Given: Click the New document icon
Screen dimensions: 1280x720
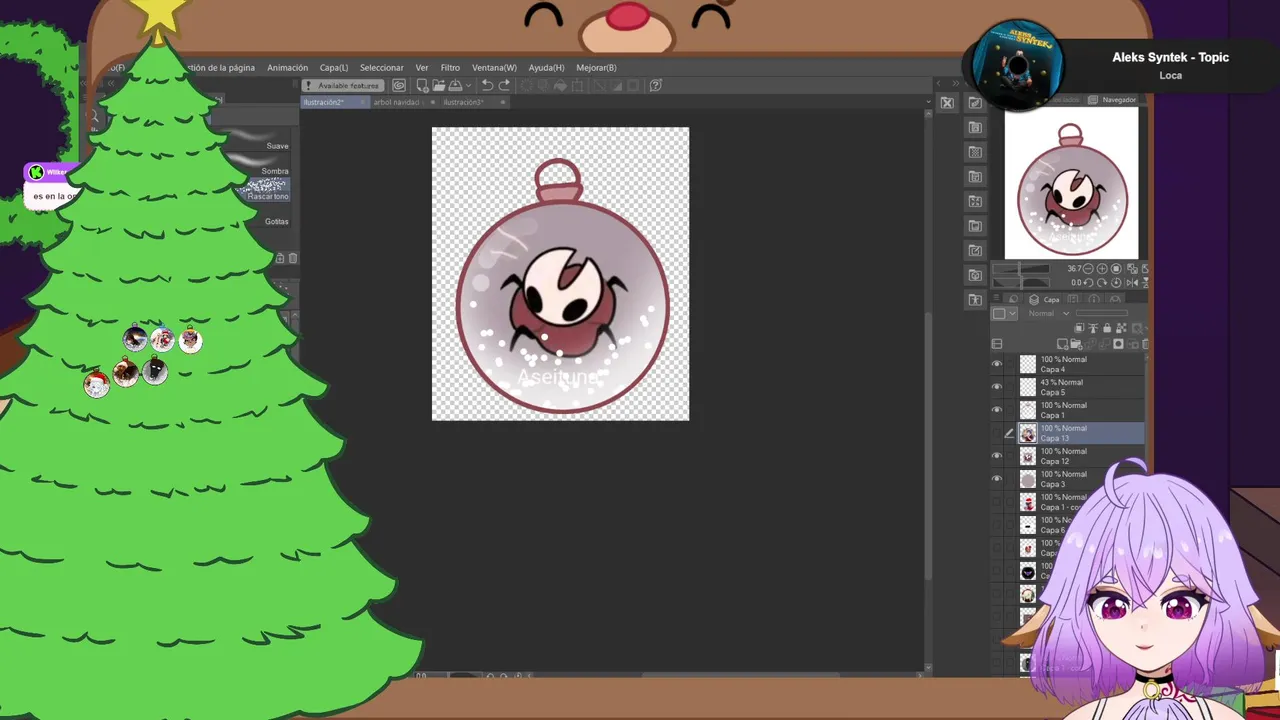Looking at the screenshot, I should [422, 85].
